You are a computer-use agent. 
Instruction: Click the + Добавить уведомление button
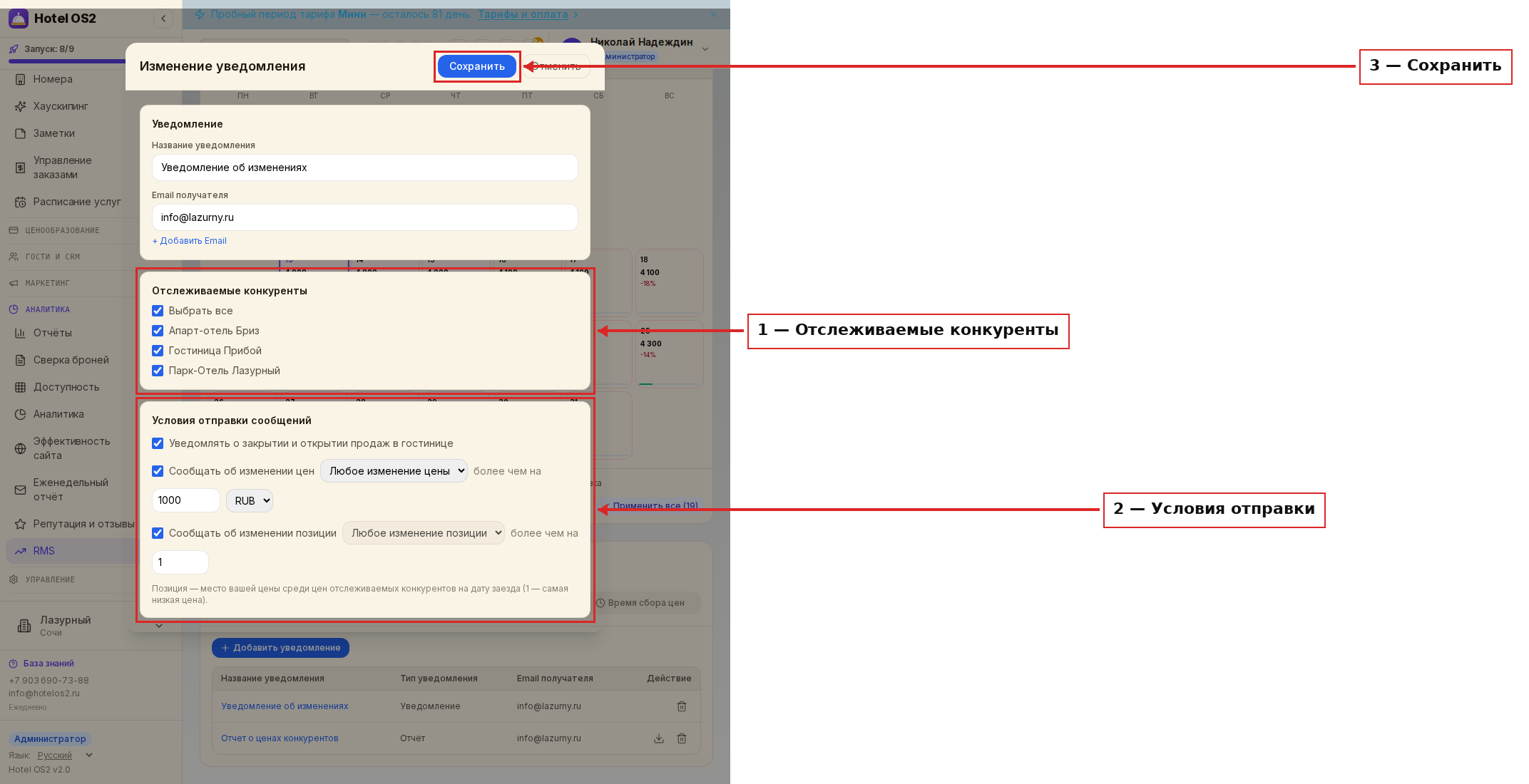point(280,648)
